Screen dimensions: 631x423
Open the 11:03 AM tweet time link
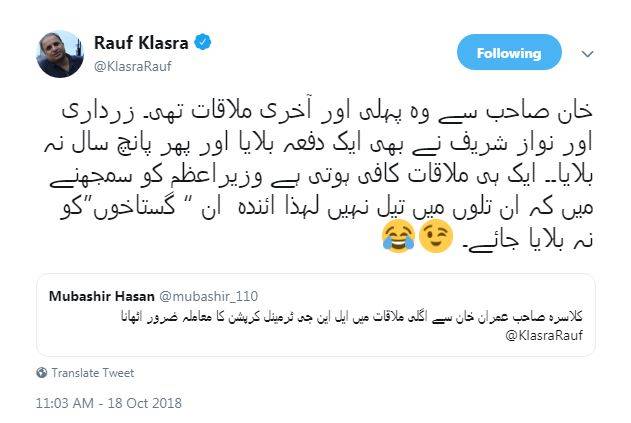(x=65, y=403)
